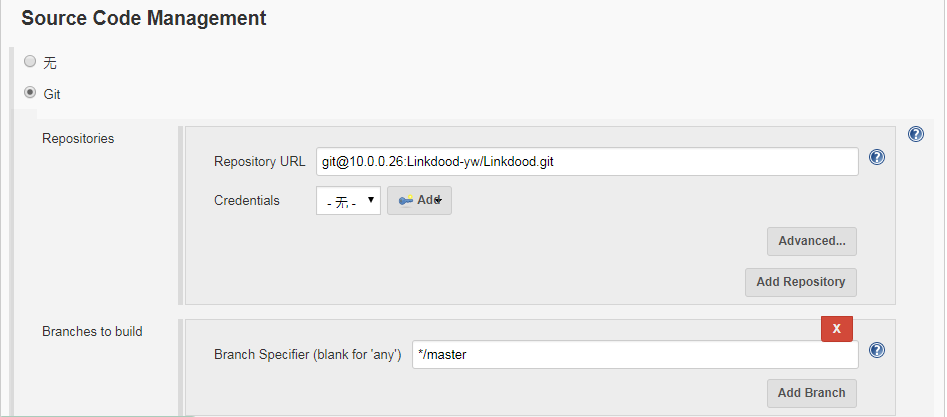
Task: Click the Repository URL label text
Action: [x=260, y=162]
